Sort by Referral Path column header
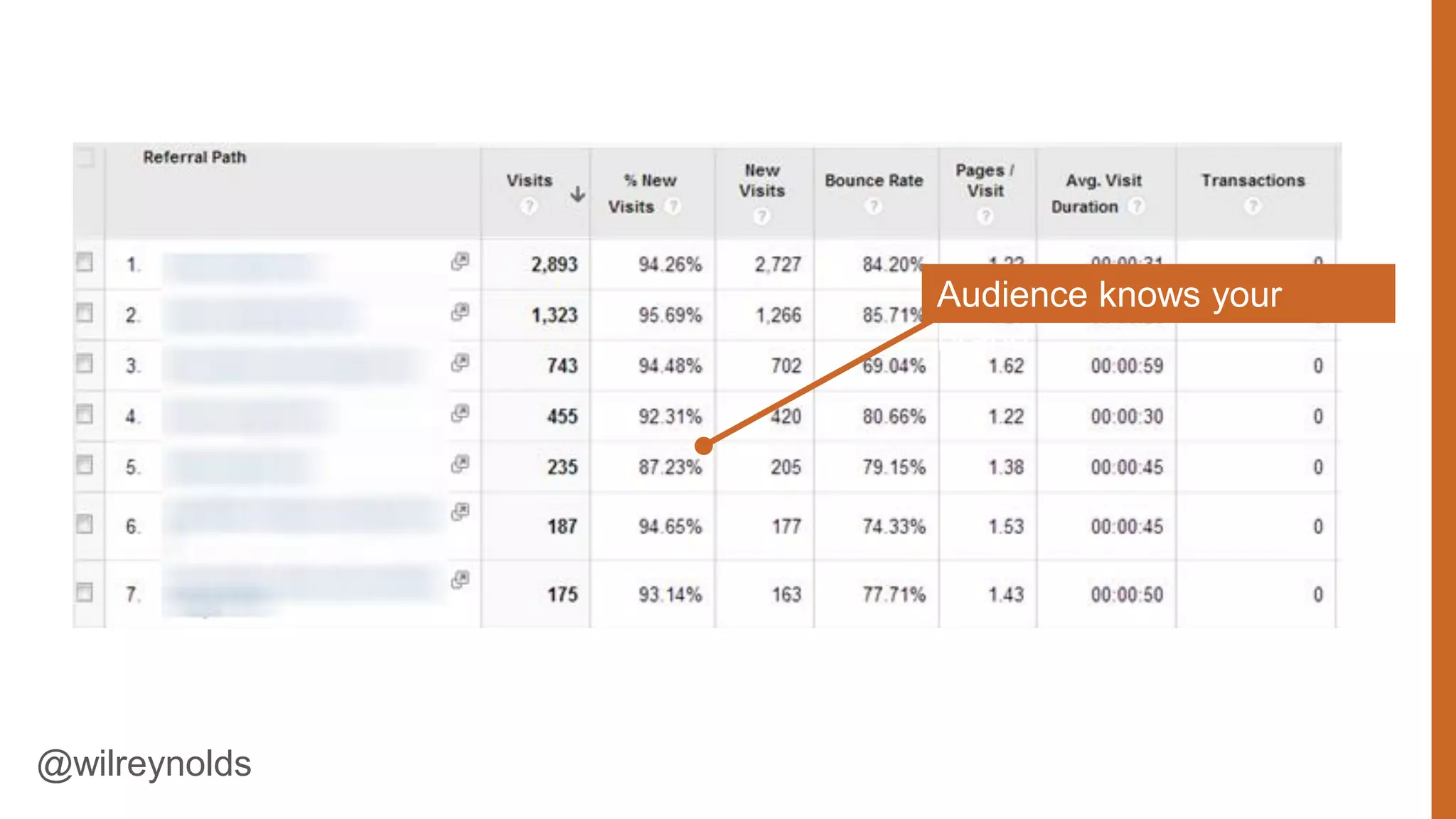Viewport: 1456px width, 819px height. pyautogui.click(x=195, y=157)
